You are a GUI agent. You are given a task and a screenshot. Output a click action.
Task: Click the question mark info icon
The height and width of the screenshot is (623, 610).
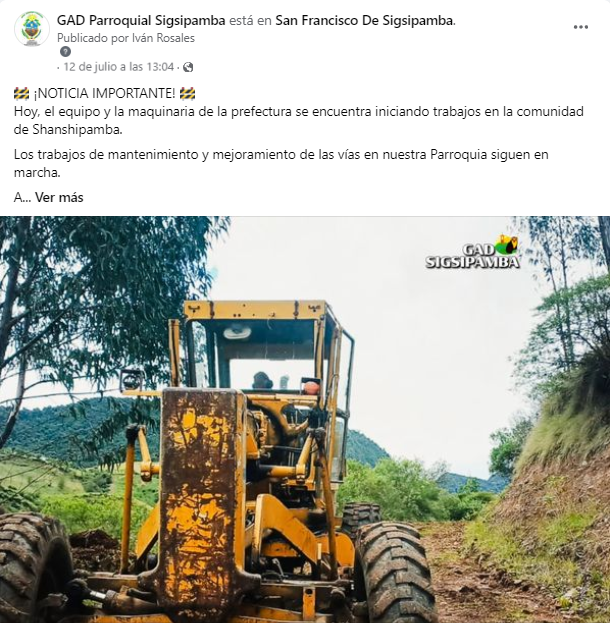tap(66, 52)
